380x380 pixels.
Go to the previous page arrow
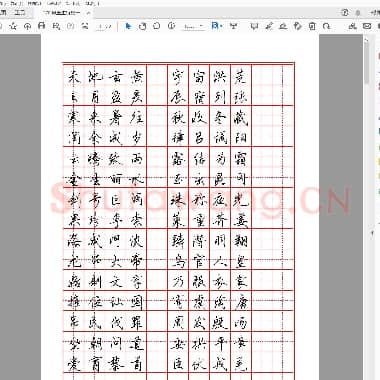[70, 26]
